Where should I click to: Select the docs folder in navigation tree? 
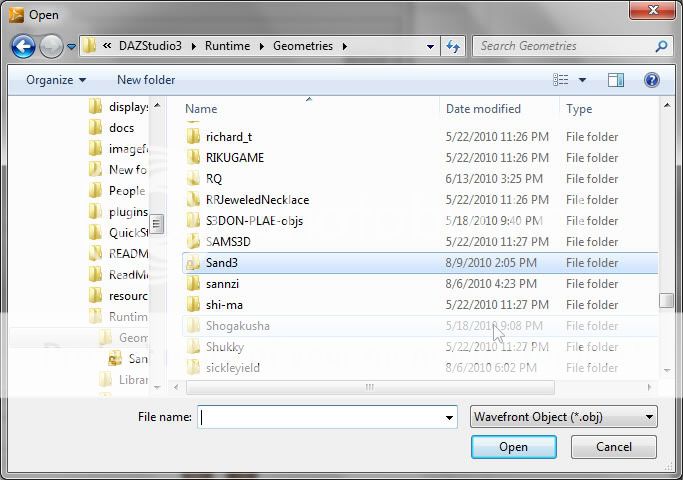click(121, 128)
